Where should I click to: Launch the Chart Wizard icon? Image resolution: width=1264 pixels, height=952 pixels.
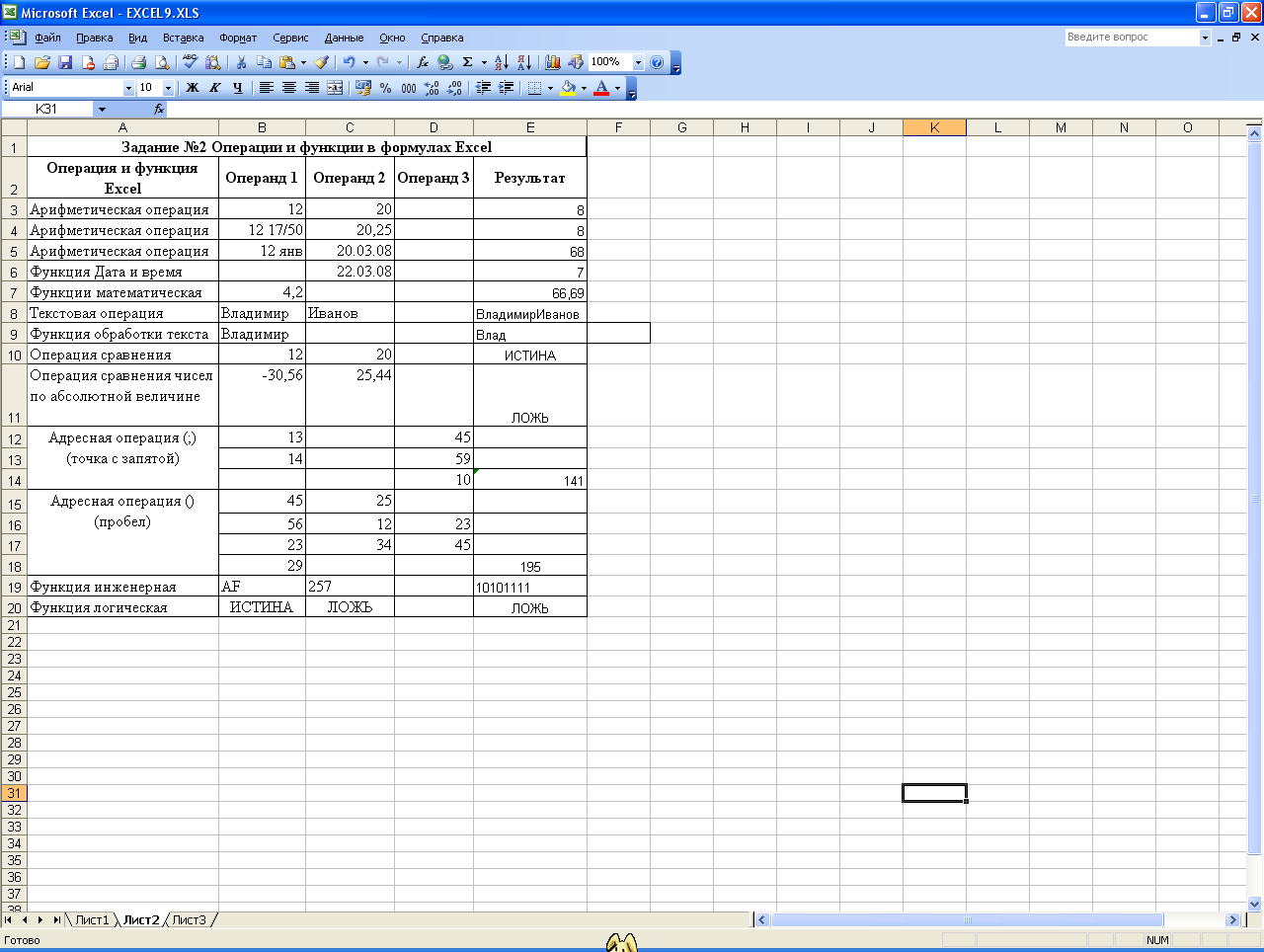coord(552,62)
